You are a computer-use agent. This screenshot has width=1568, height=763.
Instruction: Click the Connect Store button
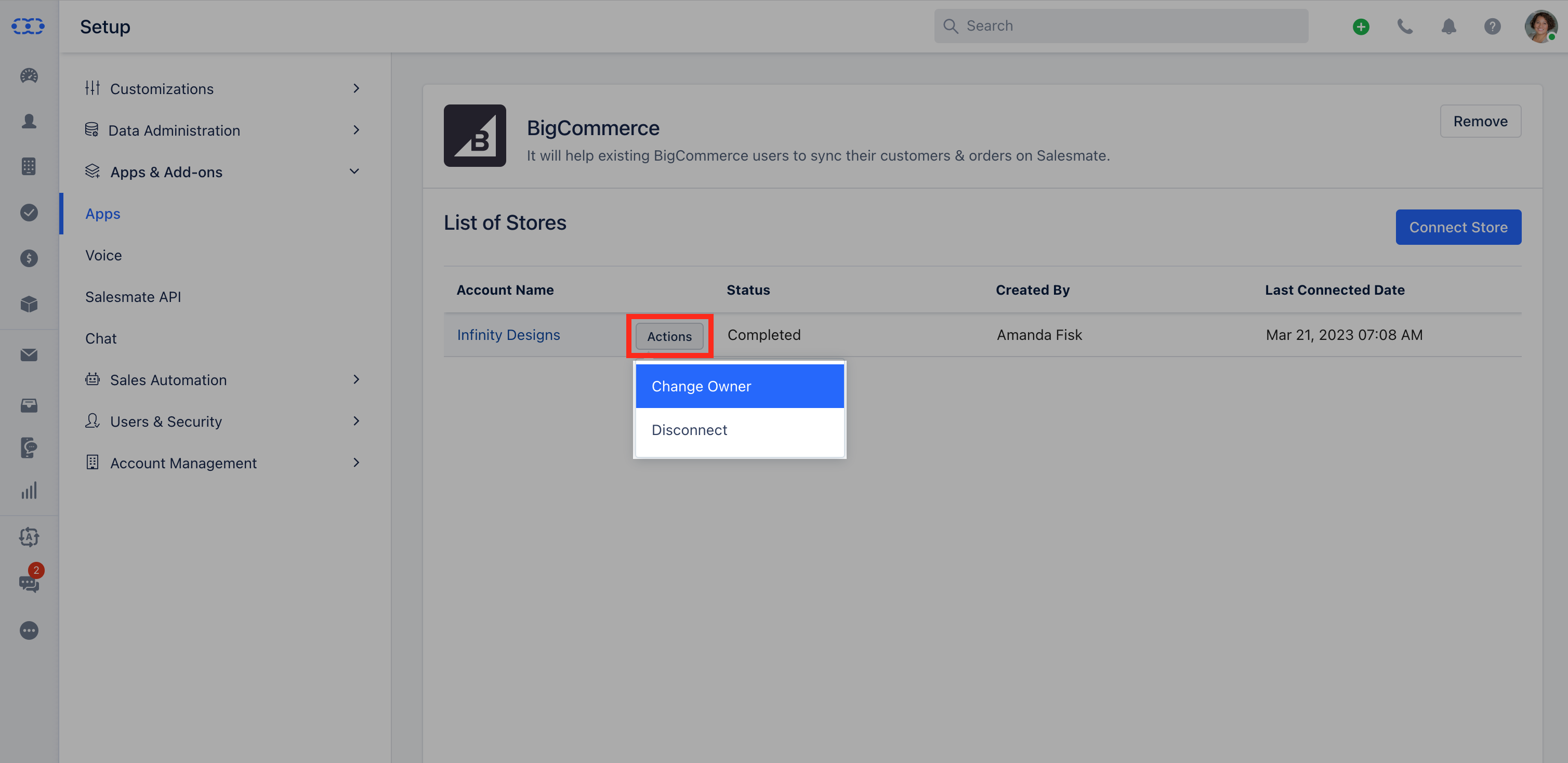coord(1458,227)
